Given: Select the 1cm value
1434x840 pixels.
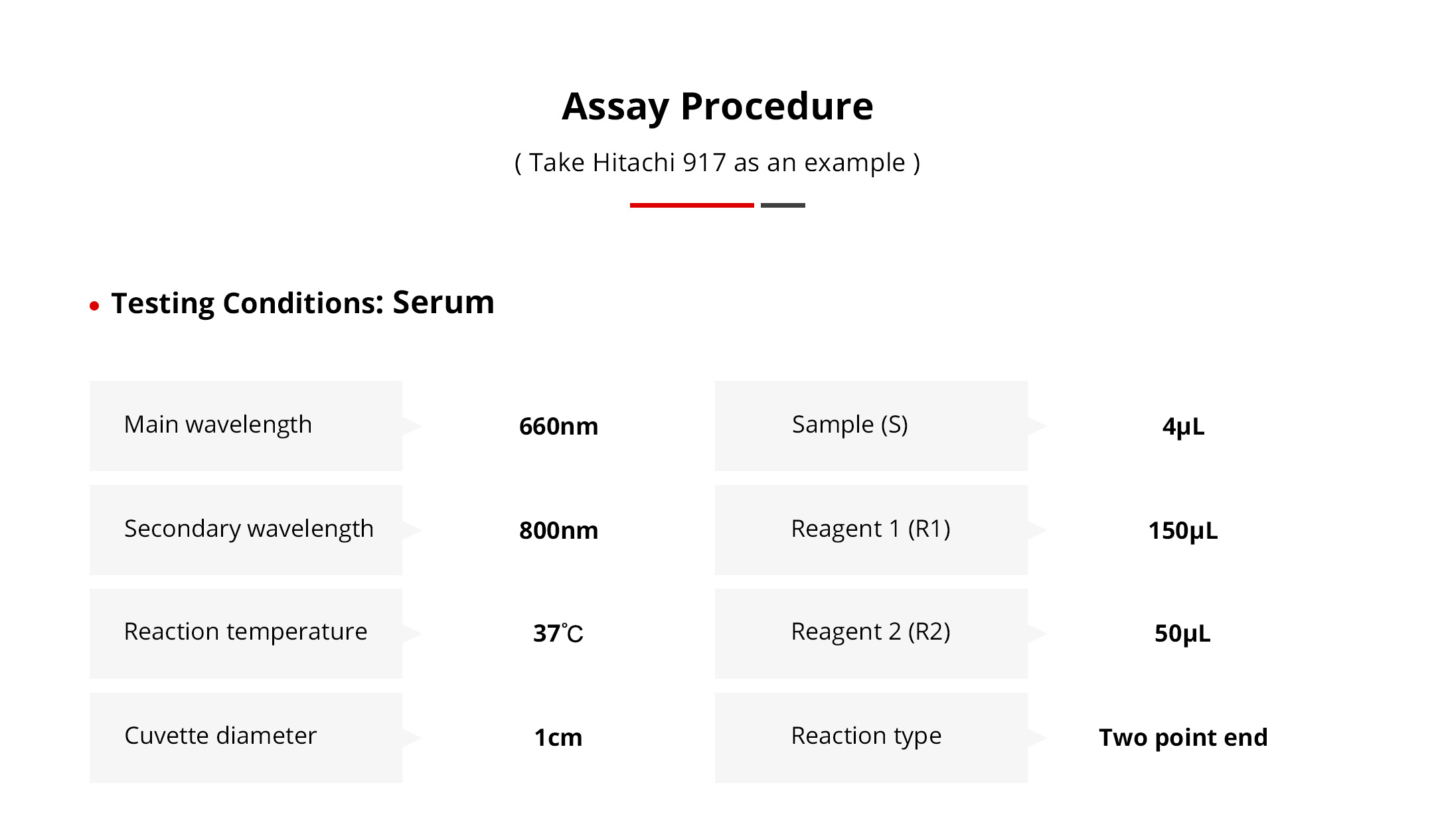Looking at the screenshot, I should (x=558, y=738).
